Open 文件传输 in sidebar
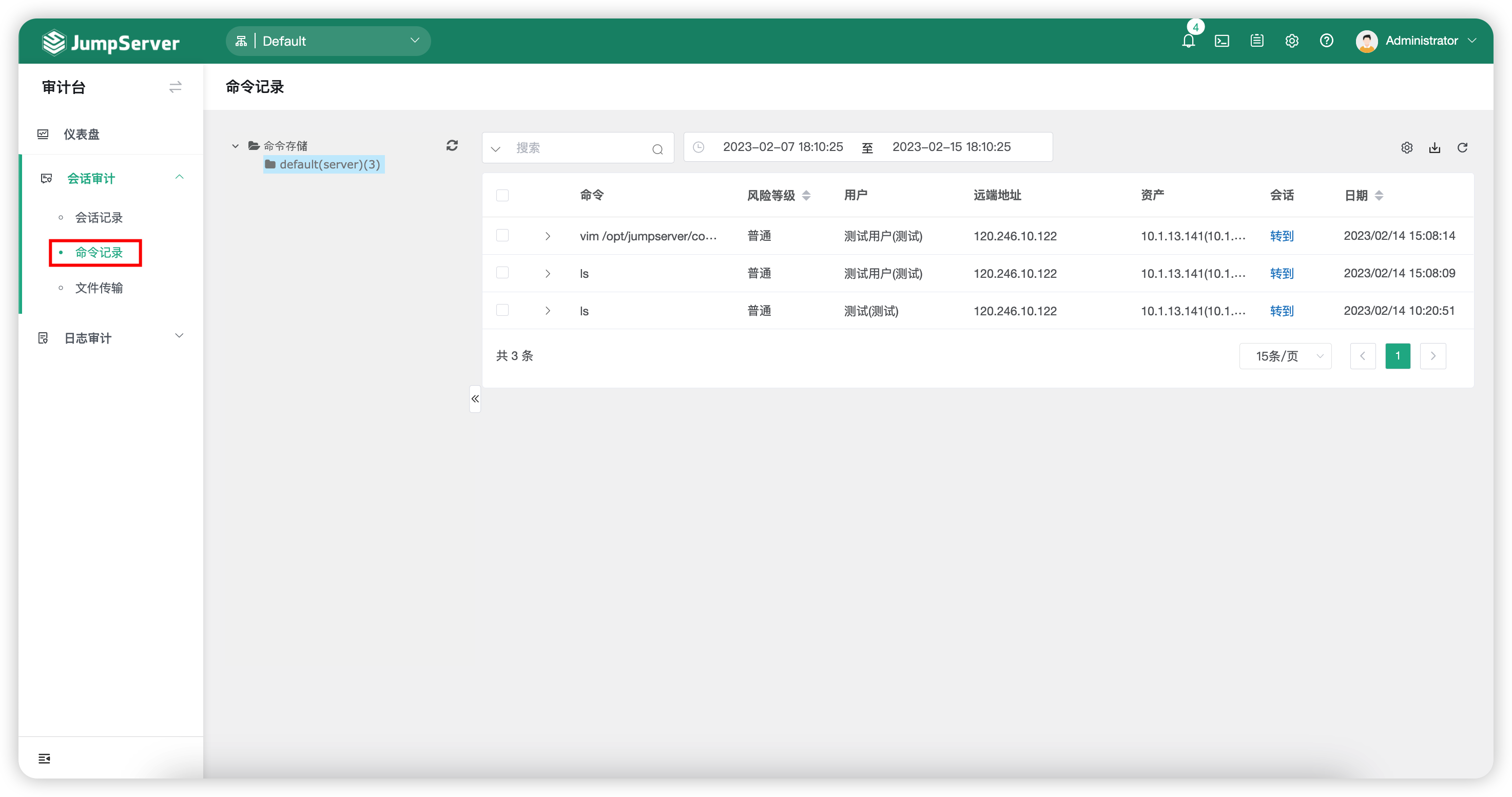 [x=99, y=288]
